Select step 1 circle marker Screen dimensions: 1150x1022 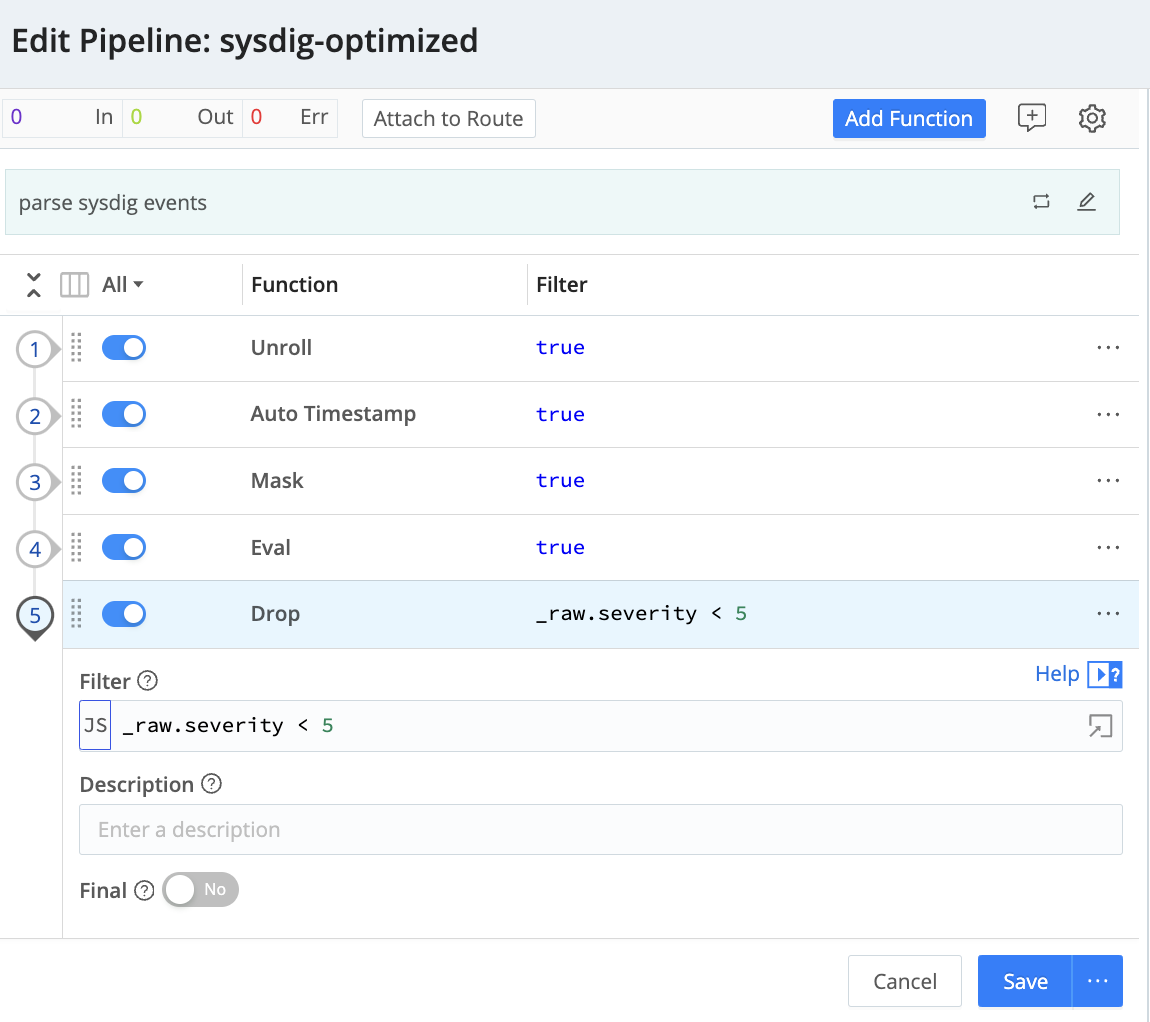(34, 349)
